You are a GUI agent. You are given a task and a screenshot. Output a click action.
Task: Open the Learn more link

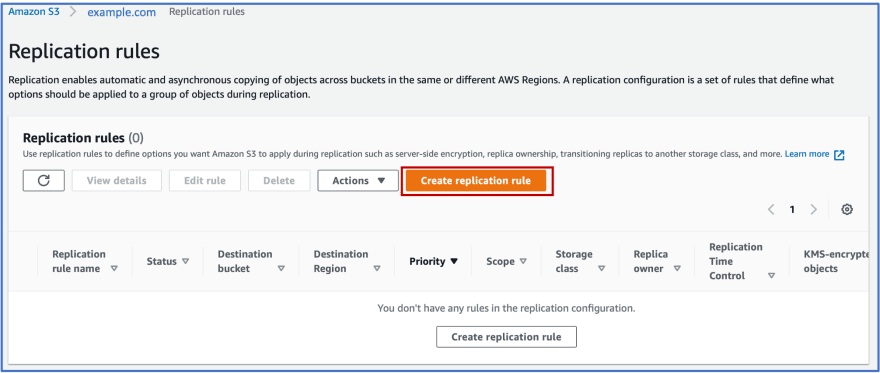806,154
